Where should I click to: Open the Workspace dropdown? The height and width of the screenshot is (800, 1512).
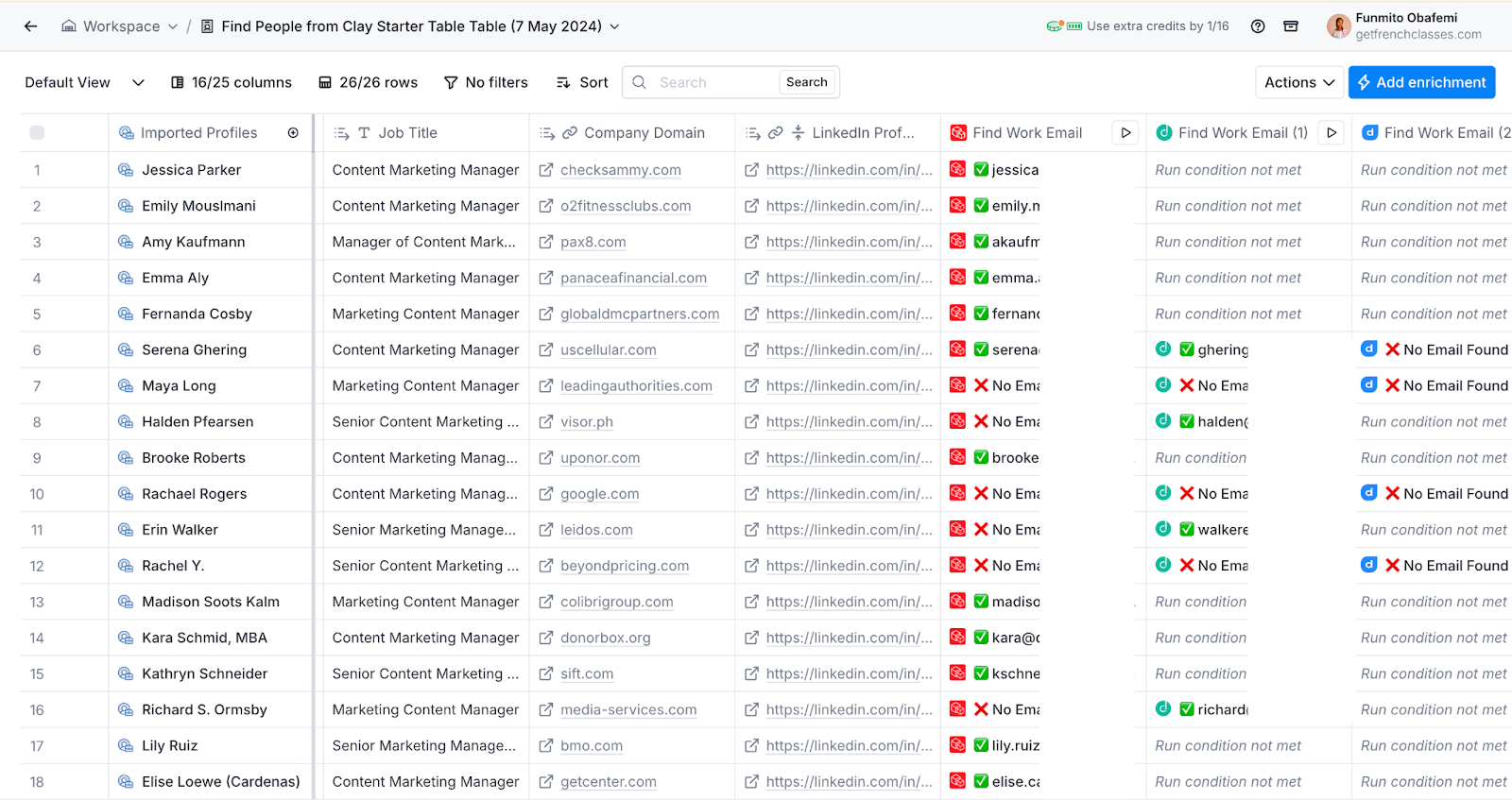[120, 26]
